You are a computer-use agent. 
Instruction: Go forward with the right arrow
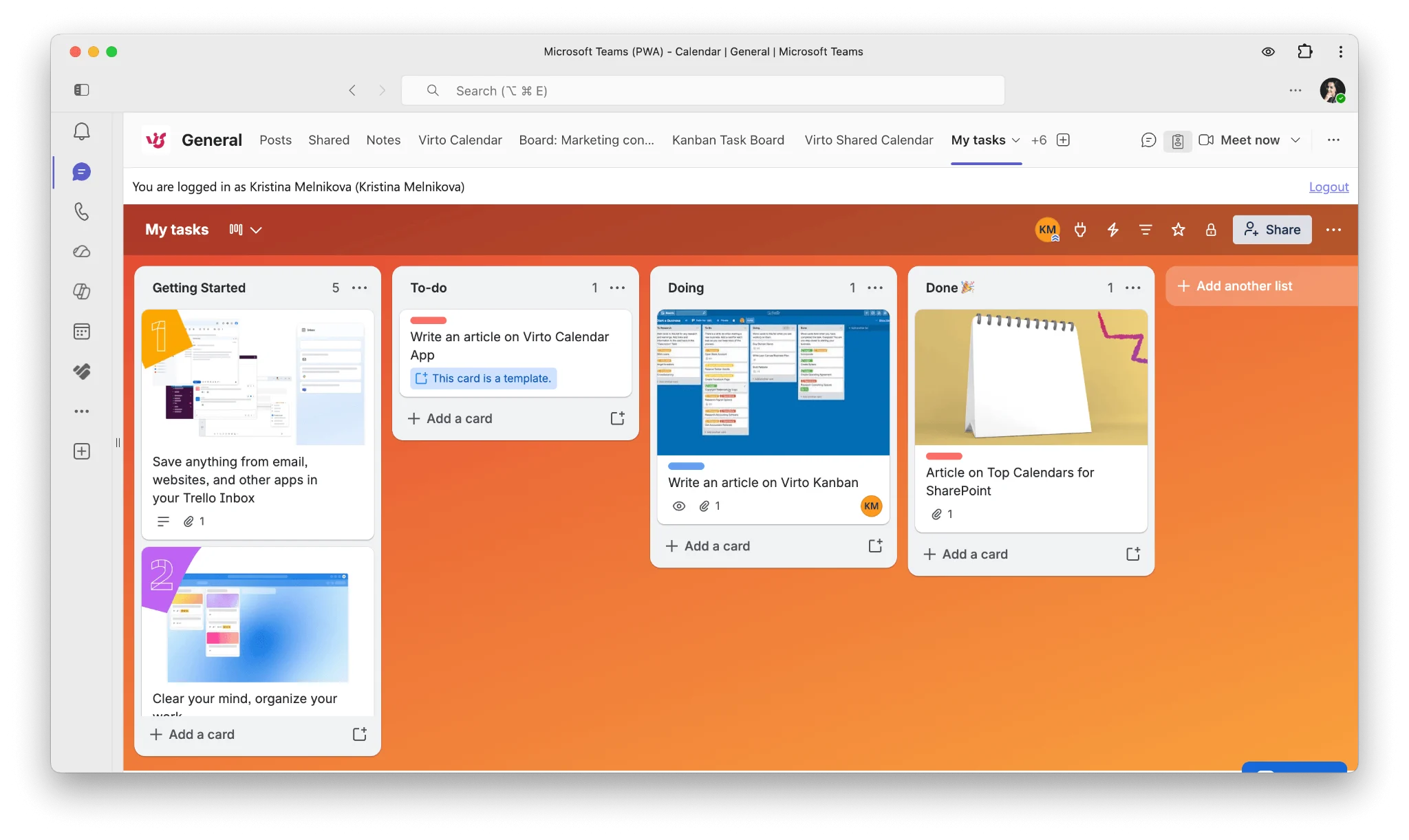click(x=383, y=91)
